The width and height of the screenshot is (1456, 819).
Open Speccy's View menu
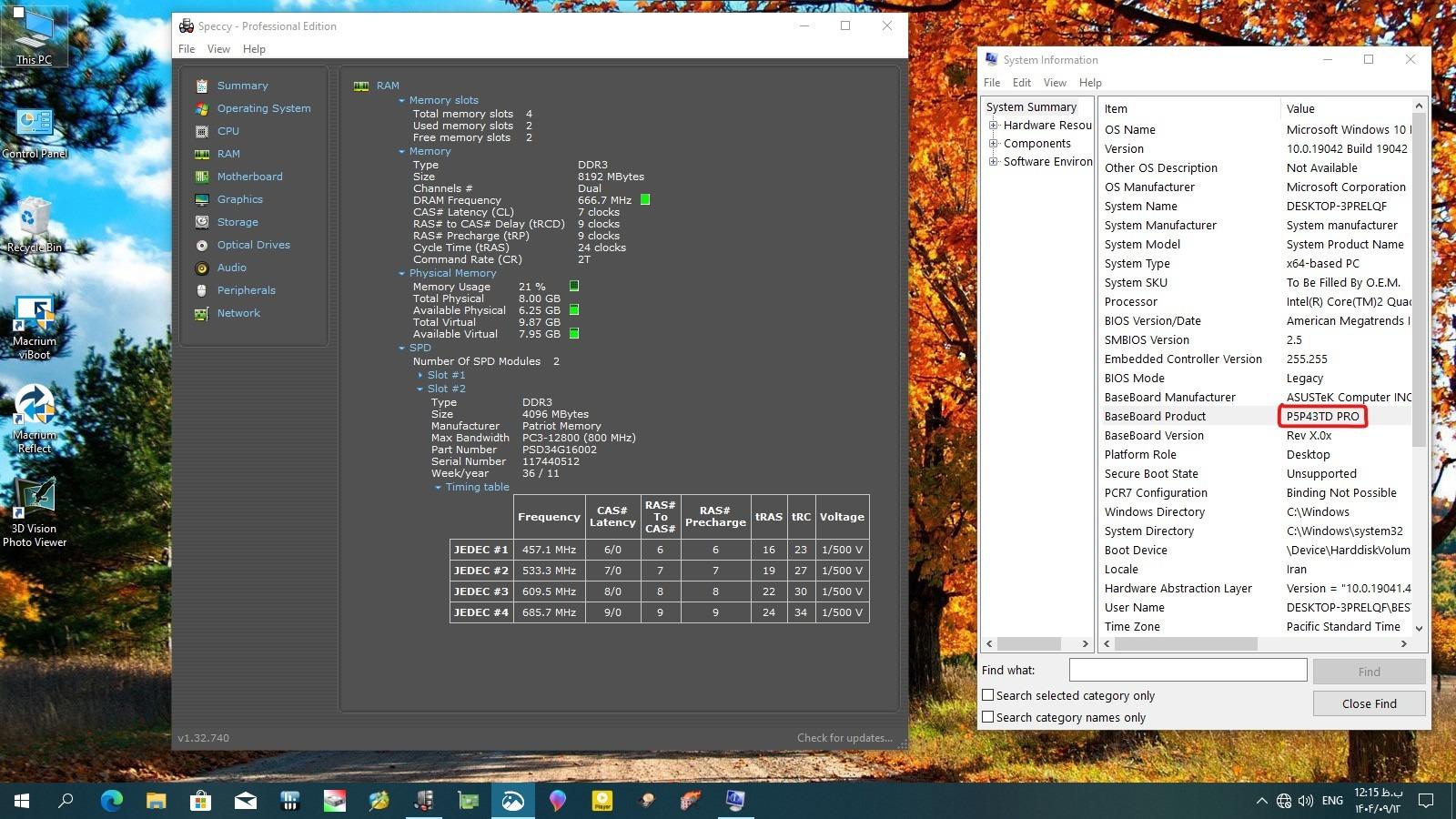coord(218,49)
